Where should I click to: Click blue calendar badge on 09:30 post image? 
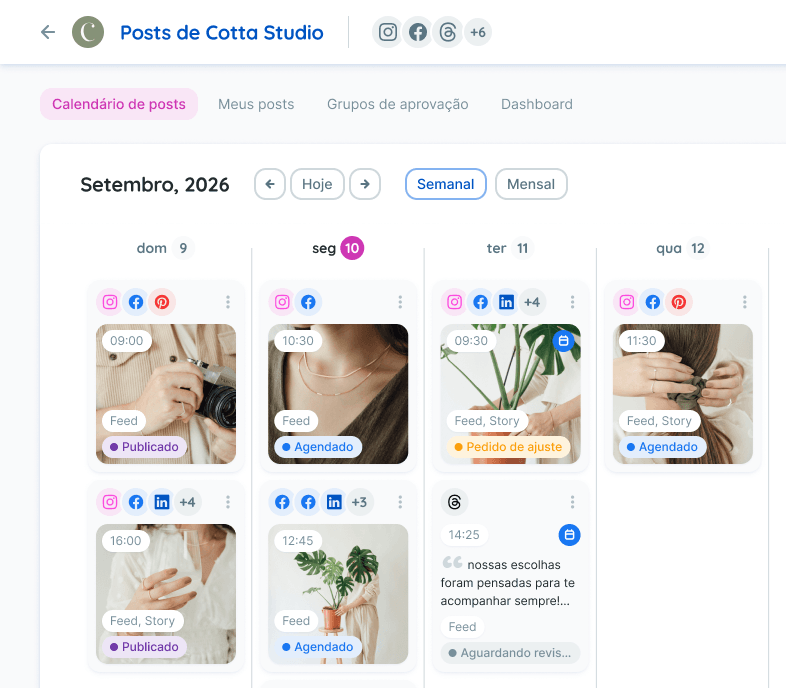coord(563,340)
